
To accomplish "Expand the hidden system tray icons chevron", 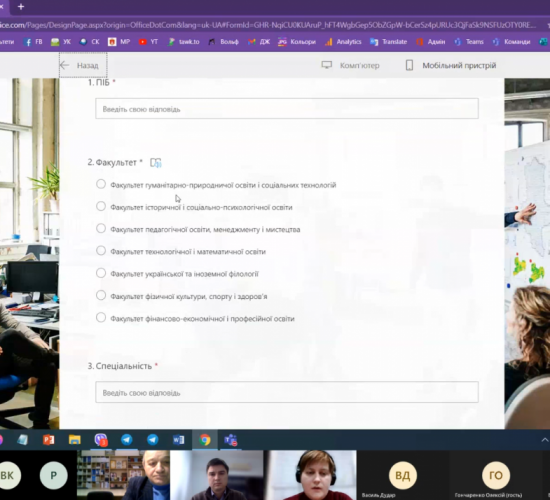I will pyautogui.click(x=545, y=439).
